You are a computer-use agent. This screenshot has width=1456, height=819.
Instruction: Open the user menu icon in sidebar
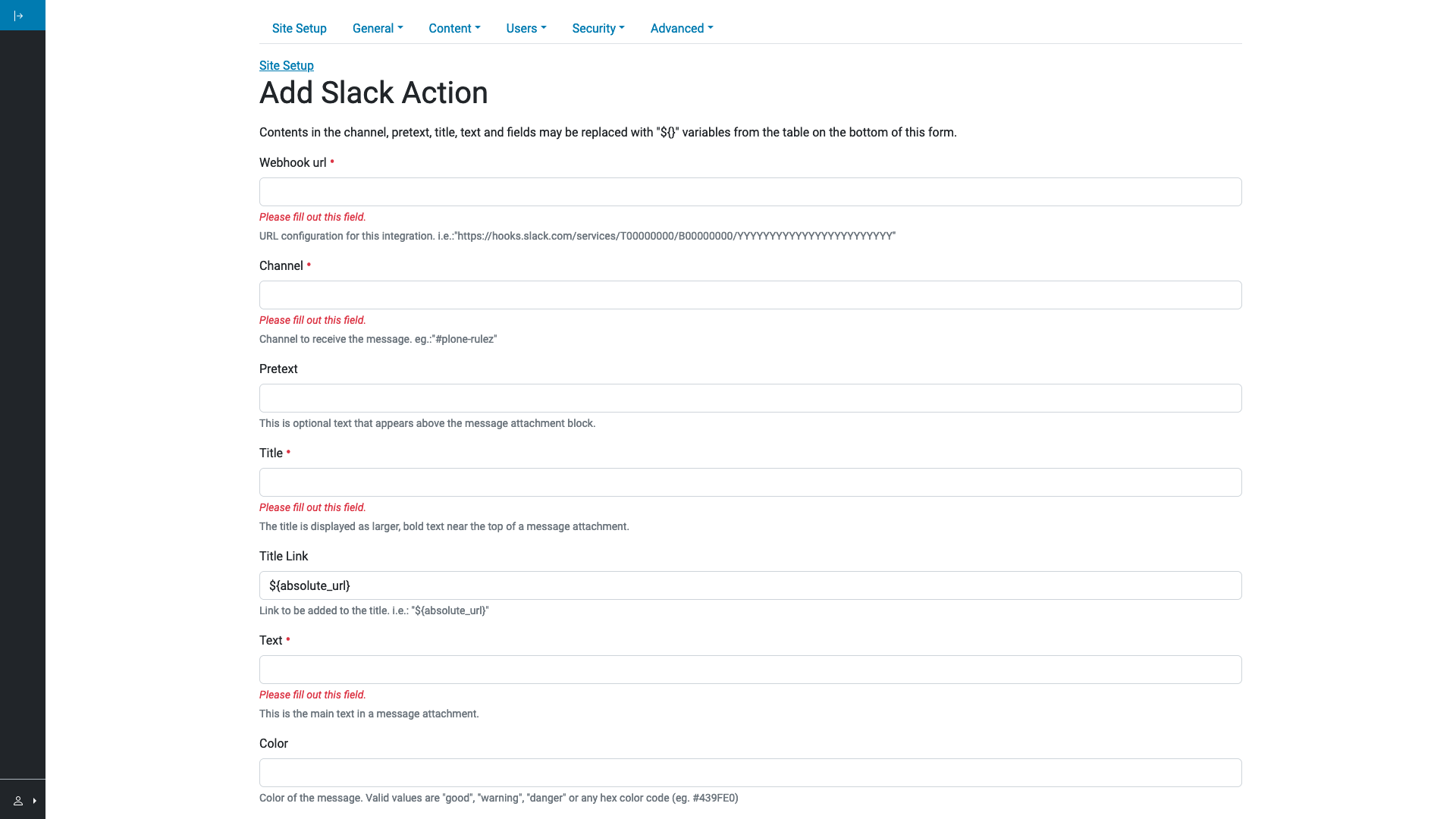point(18,801)
